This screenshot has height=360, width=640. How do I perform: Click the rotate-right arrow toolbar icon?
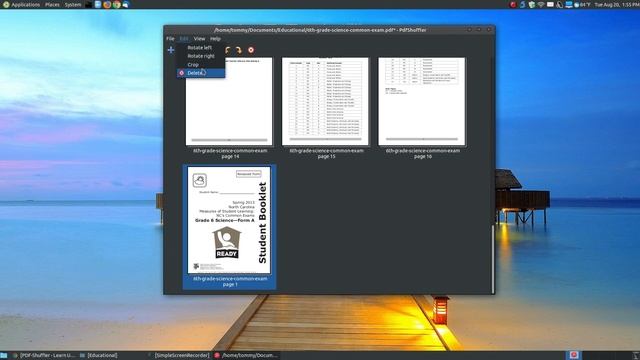coord(239,50)
